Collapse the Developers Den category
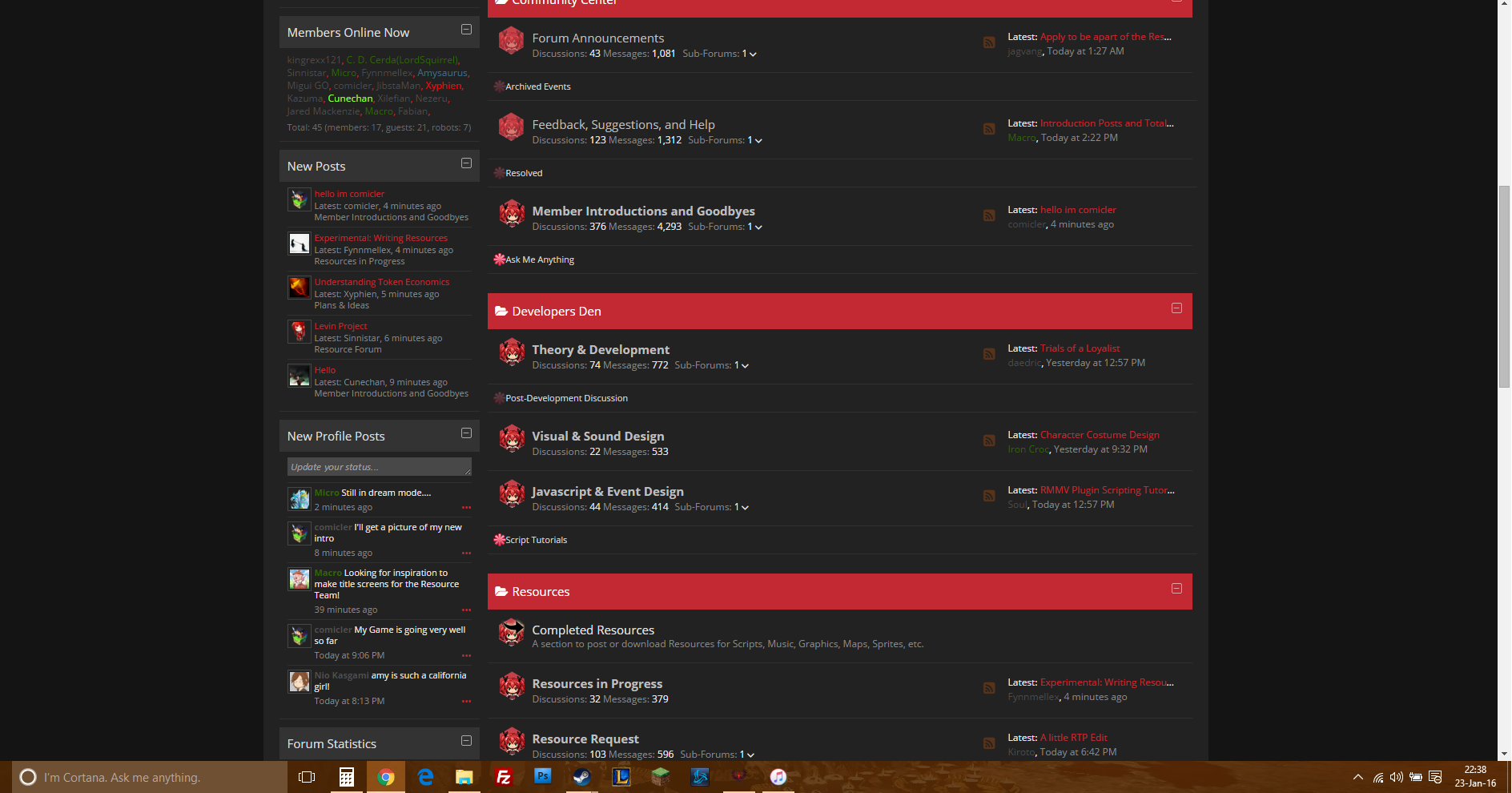Screen dimensions: 1512x793 [x=1176, y=308]
